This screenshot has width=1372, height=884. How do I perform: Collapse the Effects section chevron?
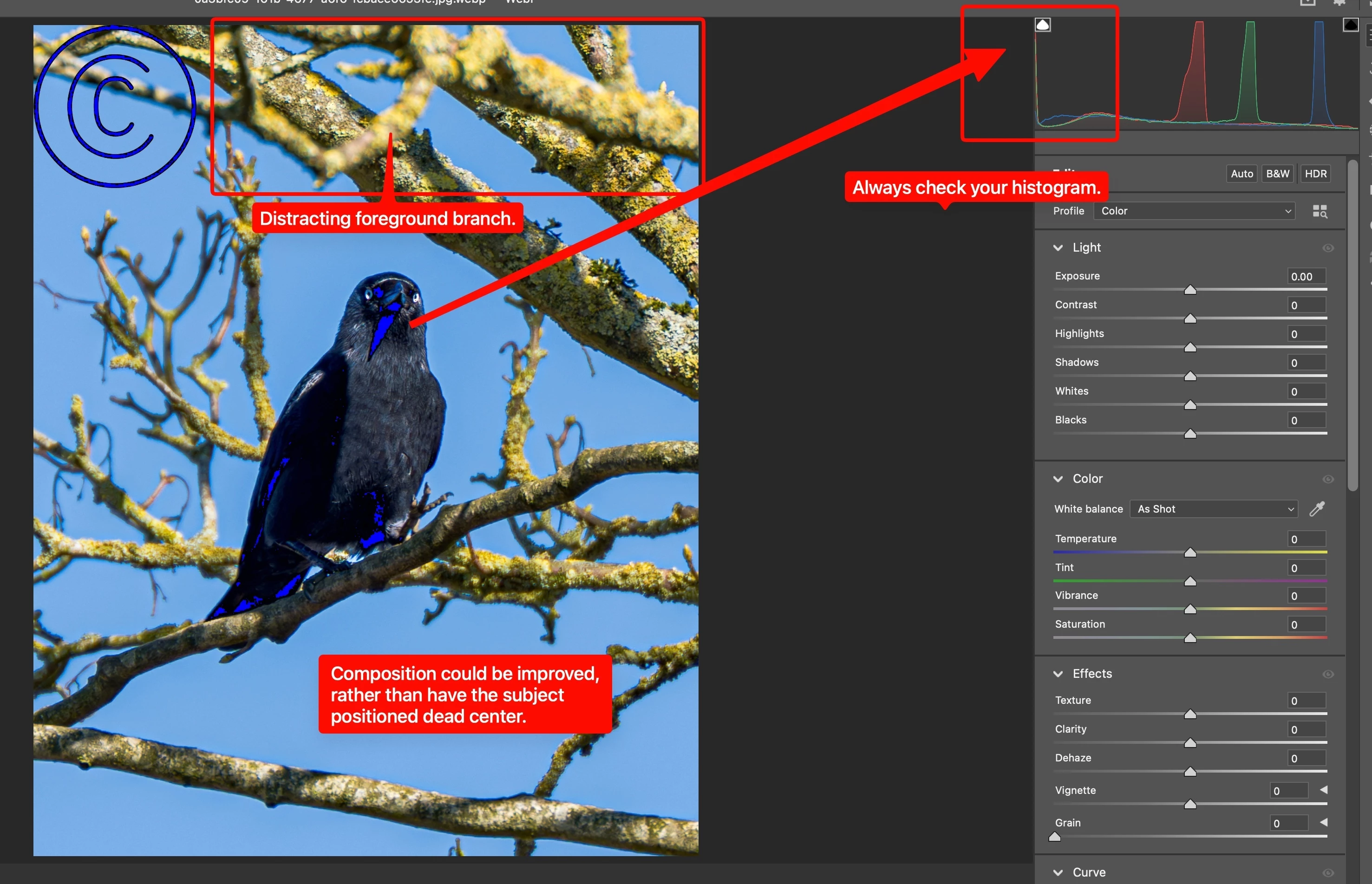[x=1058, y=674]
